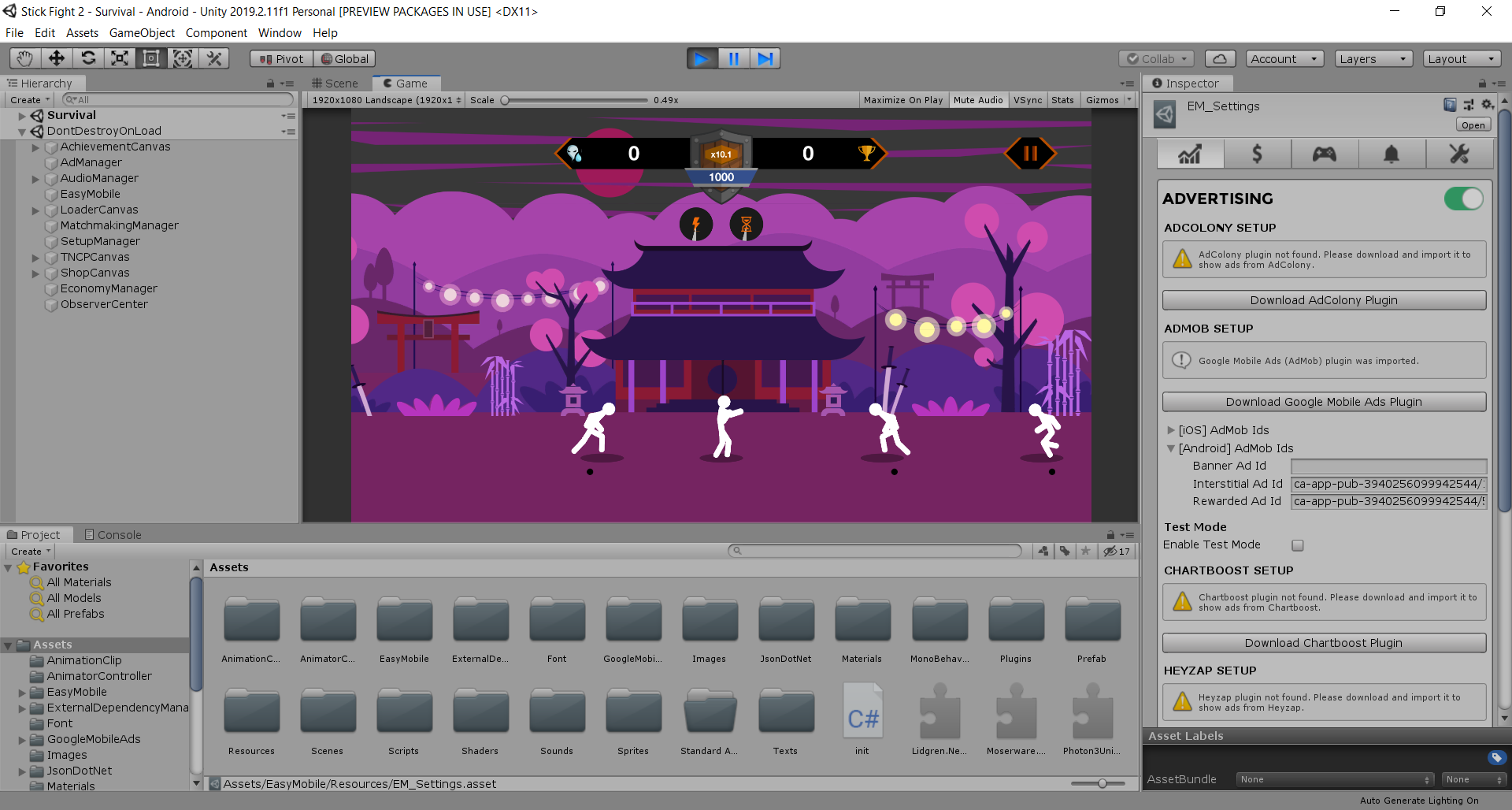This screenshot has width=1512, height=810.
Task: Advance one frame with Step button
Action: click(x=765, y=58)
